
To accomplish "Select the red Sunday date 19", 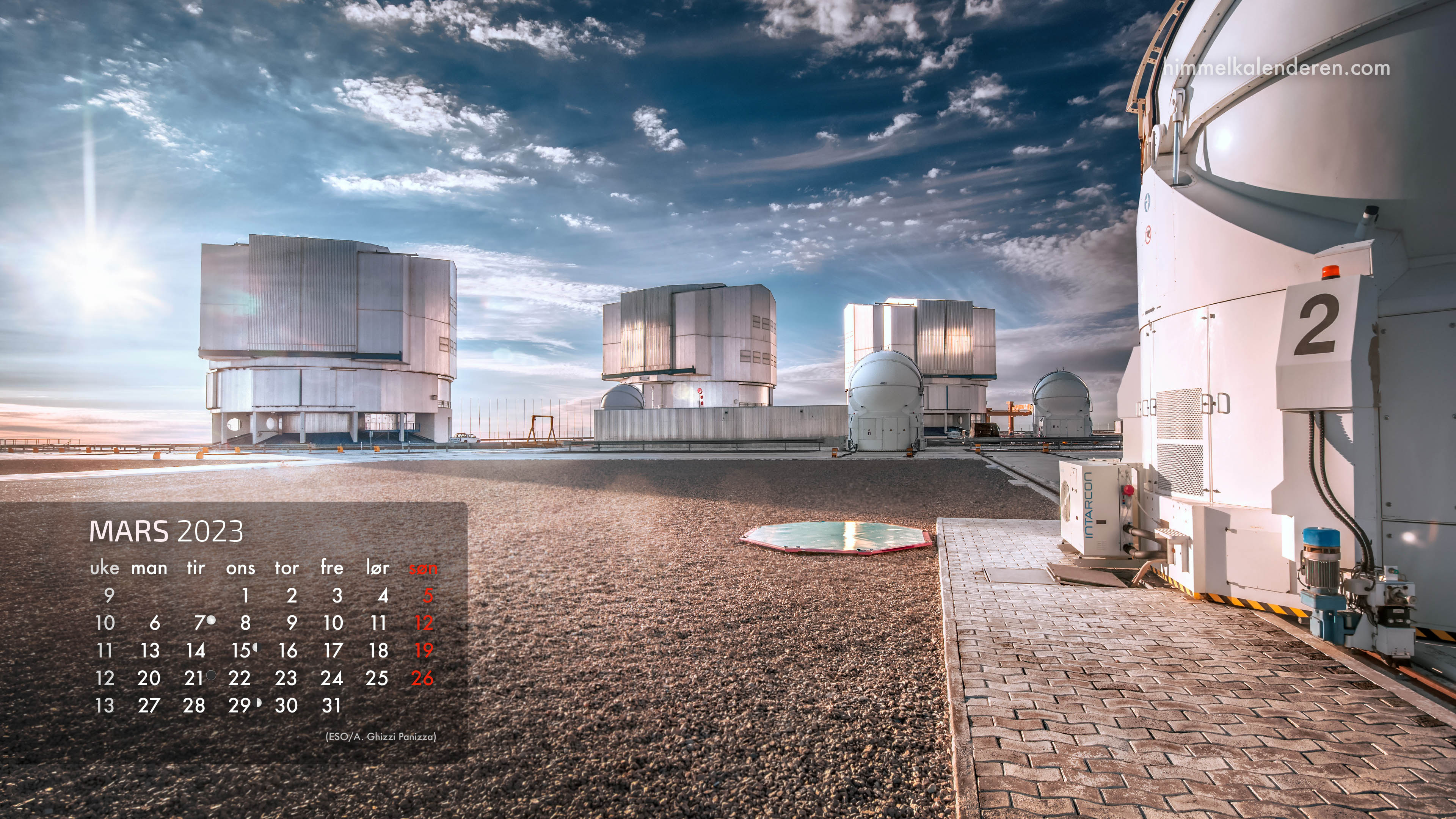I will coord(424,651).
